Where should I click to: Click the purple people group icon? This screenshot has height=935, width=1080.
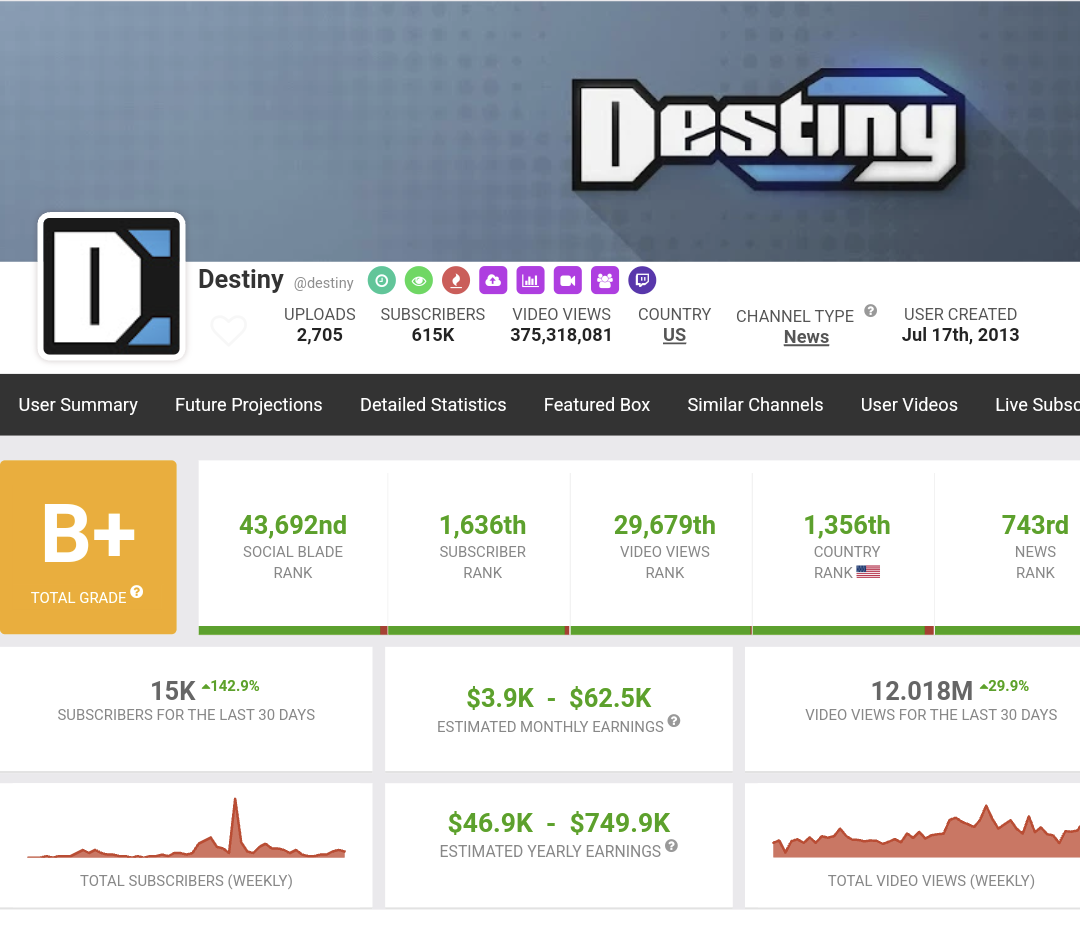[x=605, y=280]
